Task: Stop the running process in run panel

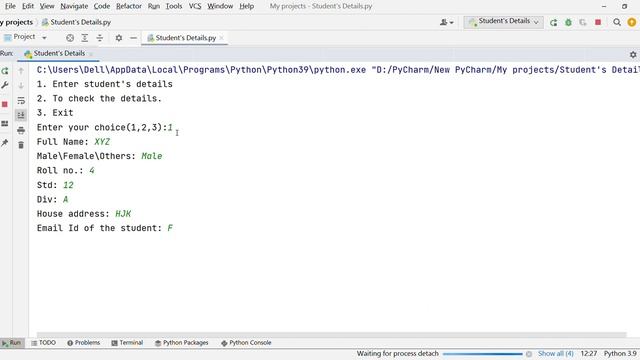Action: [5, 104]
